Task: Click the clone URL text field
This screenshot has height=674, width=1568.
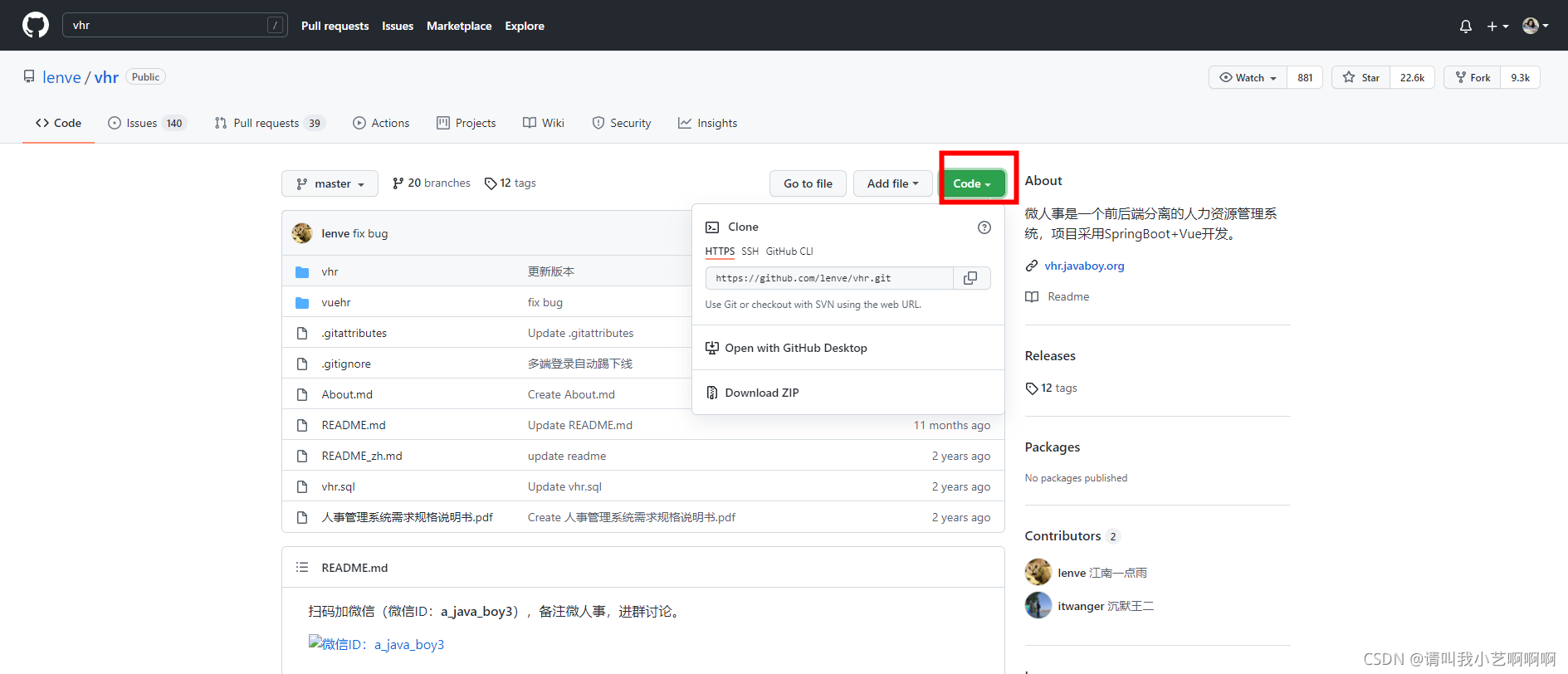Action: pyautogui.click(x=829, y=278)
